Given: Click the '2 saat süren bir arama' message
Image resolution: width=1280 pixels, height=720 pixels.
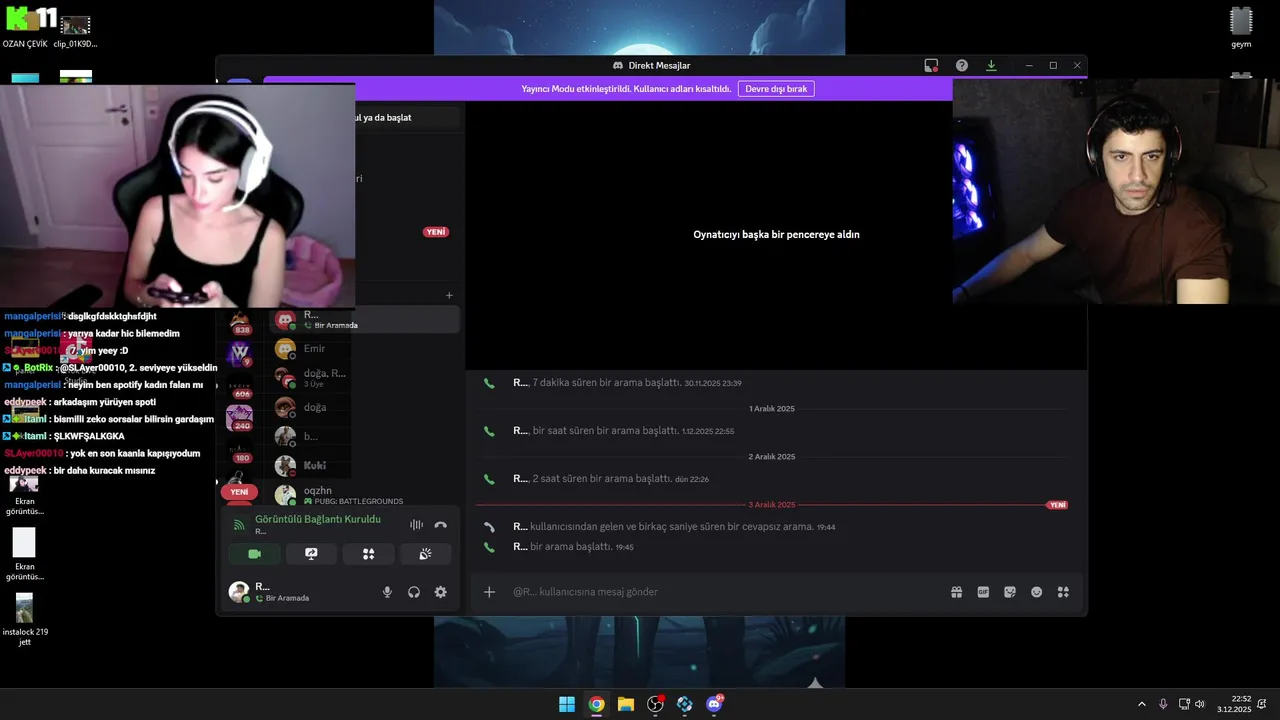Looking at the screenshot, I should tap(611, 479).
